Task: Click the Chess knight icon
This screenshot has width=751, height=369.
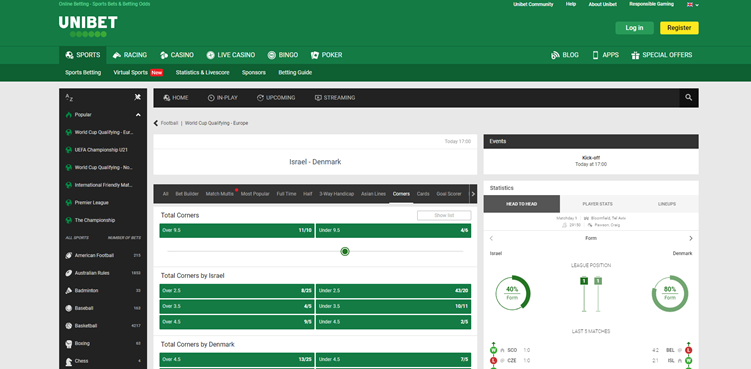Action: point(68,361)
